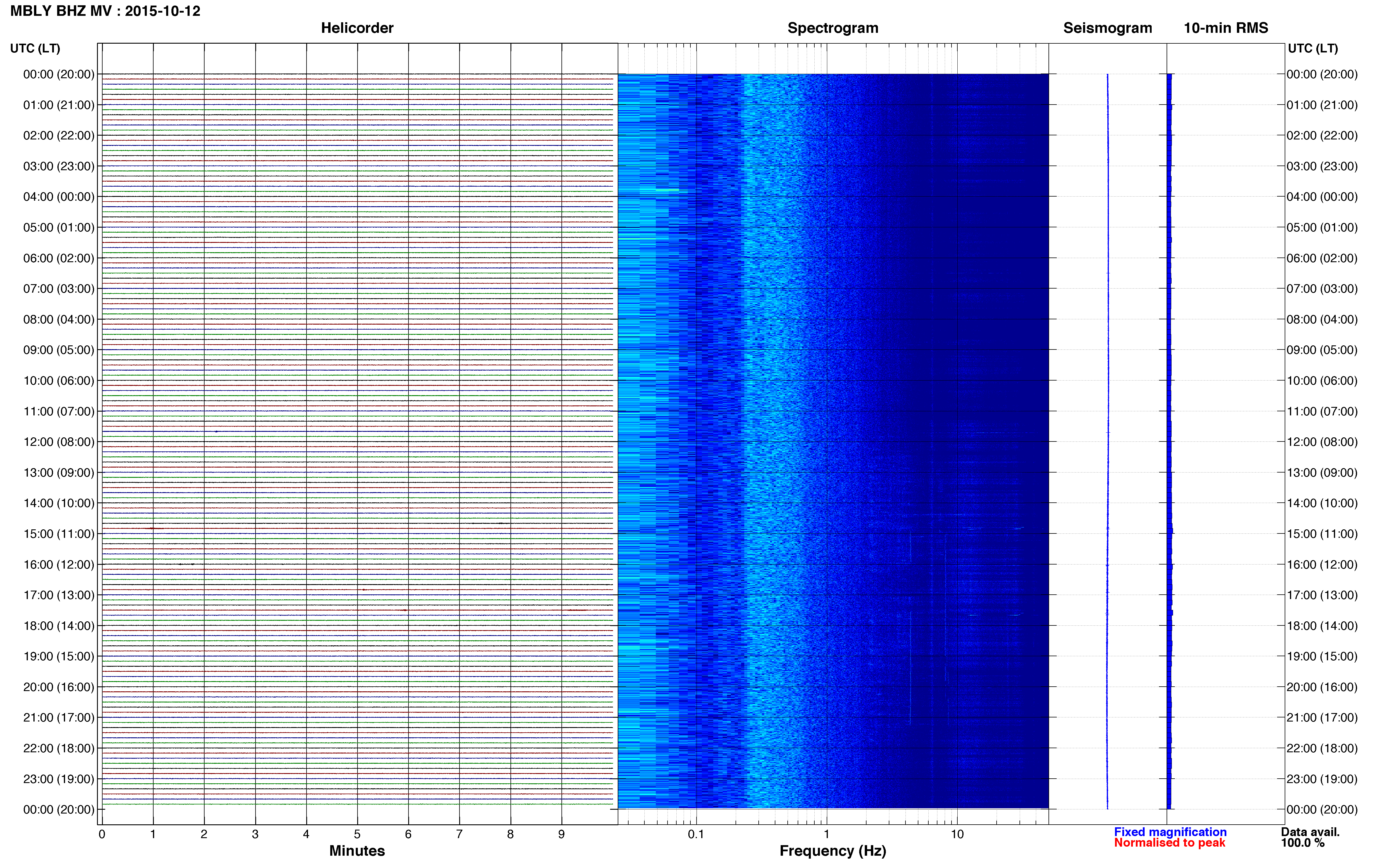This screenshot has width=1389, height=868.
Task: Click the right time label "02:00 (22:00)"
Action: coord(1322,135)
